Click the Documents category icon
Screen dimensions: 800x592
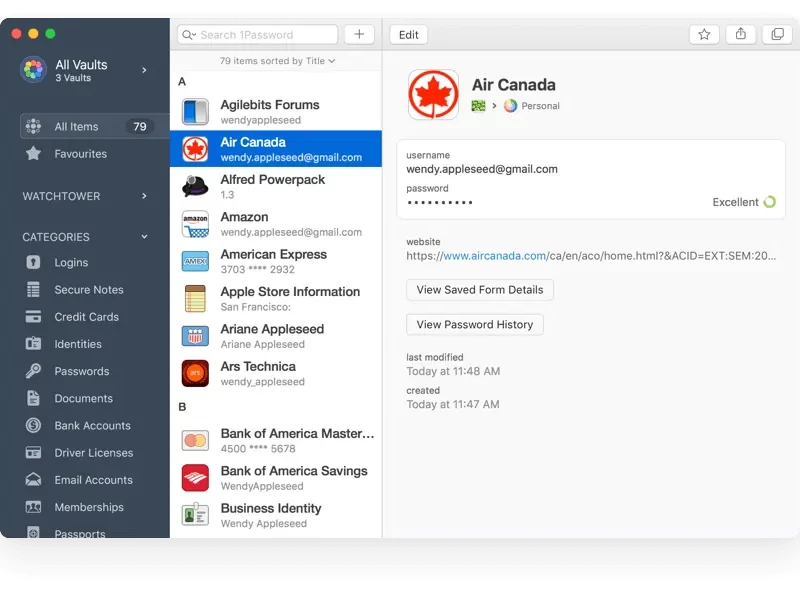(33, 398)
